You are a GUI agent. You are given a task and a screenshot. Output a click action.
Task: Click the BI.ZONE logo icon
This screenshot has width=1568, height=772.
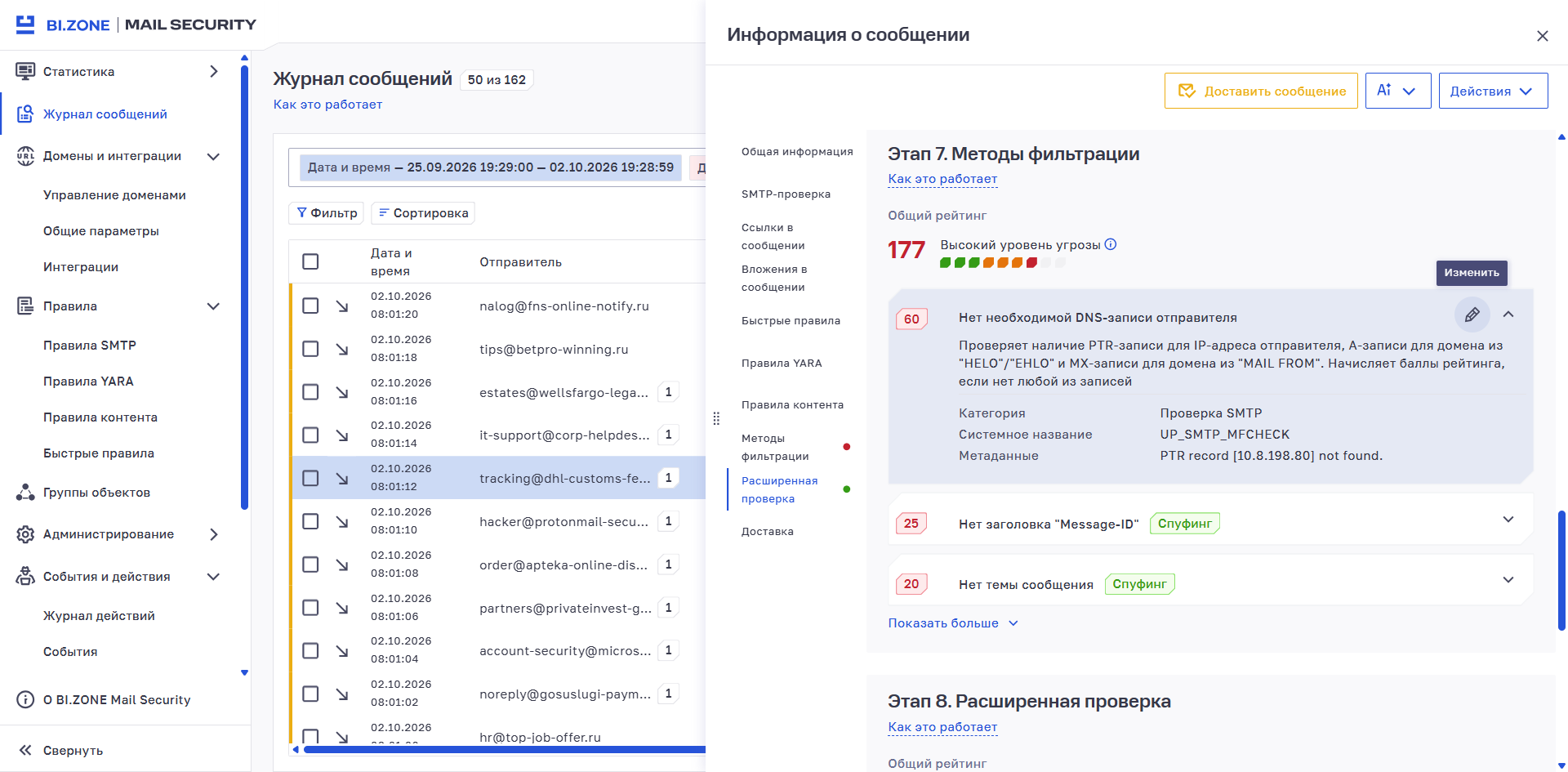click(x=25, y=25)
